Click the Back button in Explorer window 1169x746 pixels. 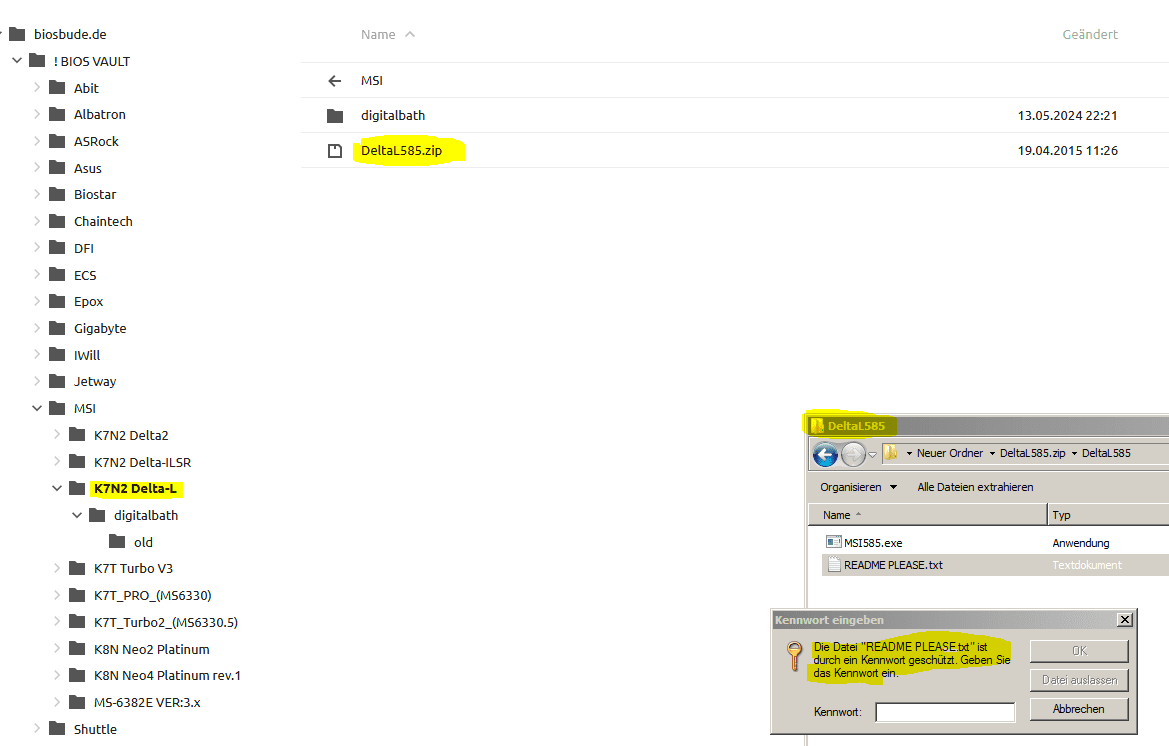tap(825, 453)
